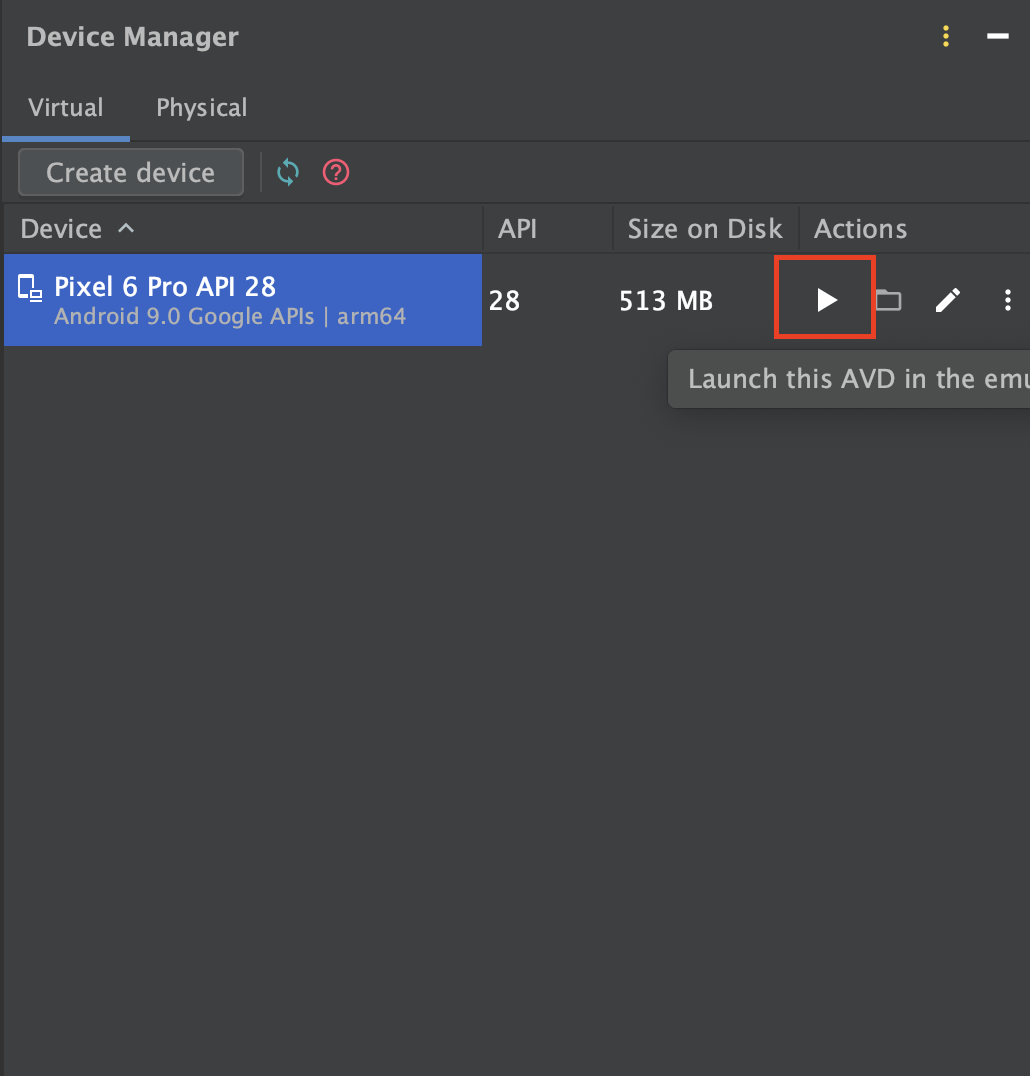Image resolution: width=1030 pixels, height=1076 pixels.
Task: Switch to the Virtual tab
Action: [66, 108]
